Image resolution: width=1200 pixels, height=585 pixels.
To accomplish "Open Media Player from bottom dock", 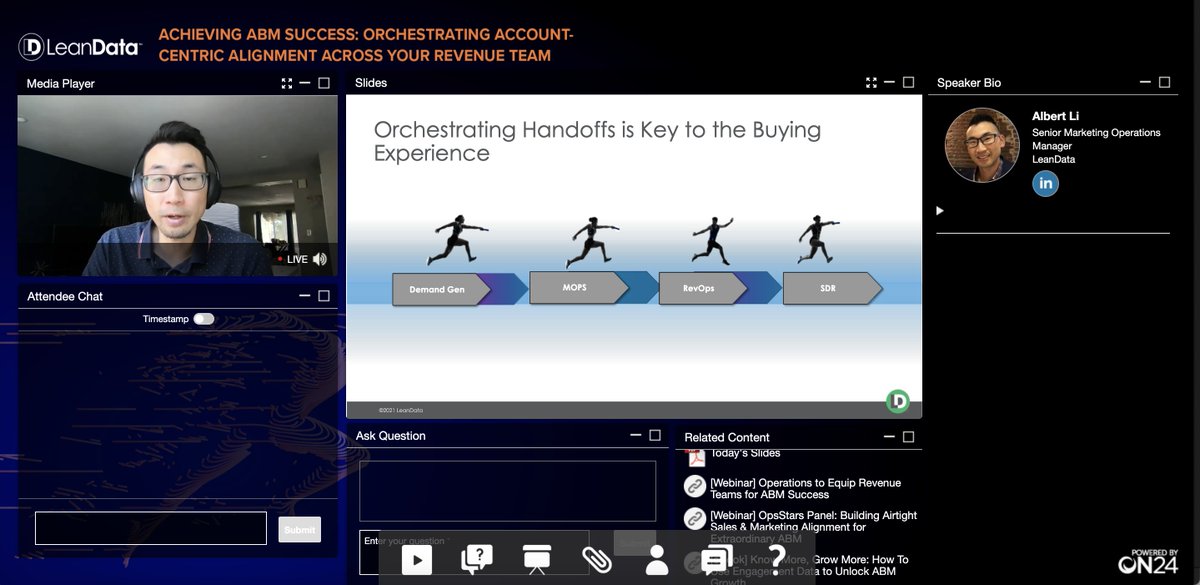I will click(x=417, y=561).
